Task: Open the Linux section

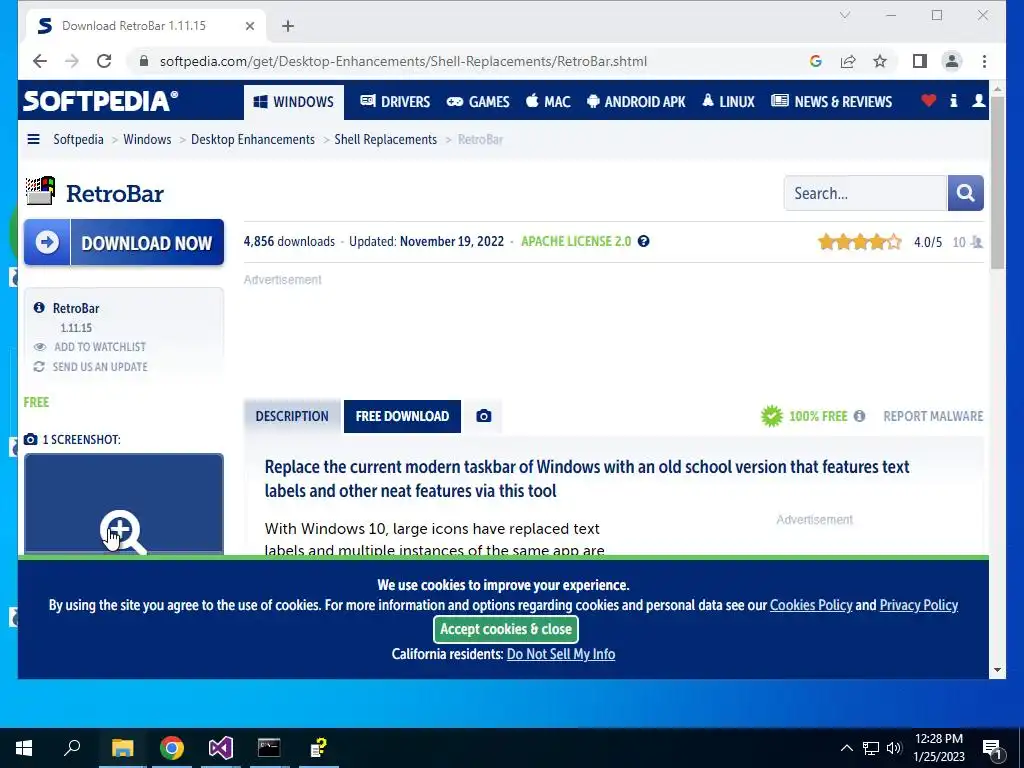Action: pyautogui.click(x=728, y=102)
